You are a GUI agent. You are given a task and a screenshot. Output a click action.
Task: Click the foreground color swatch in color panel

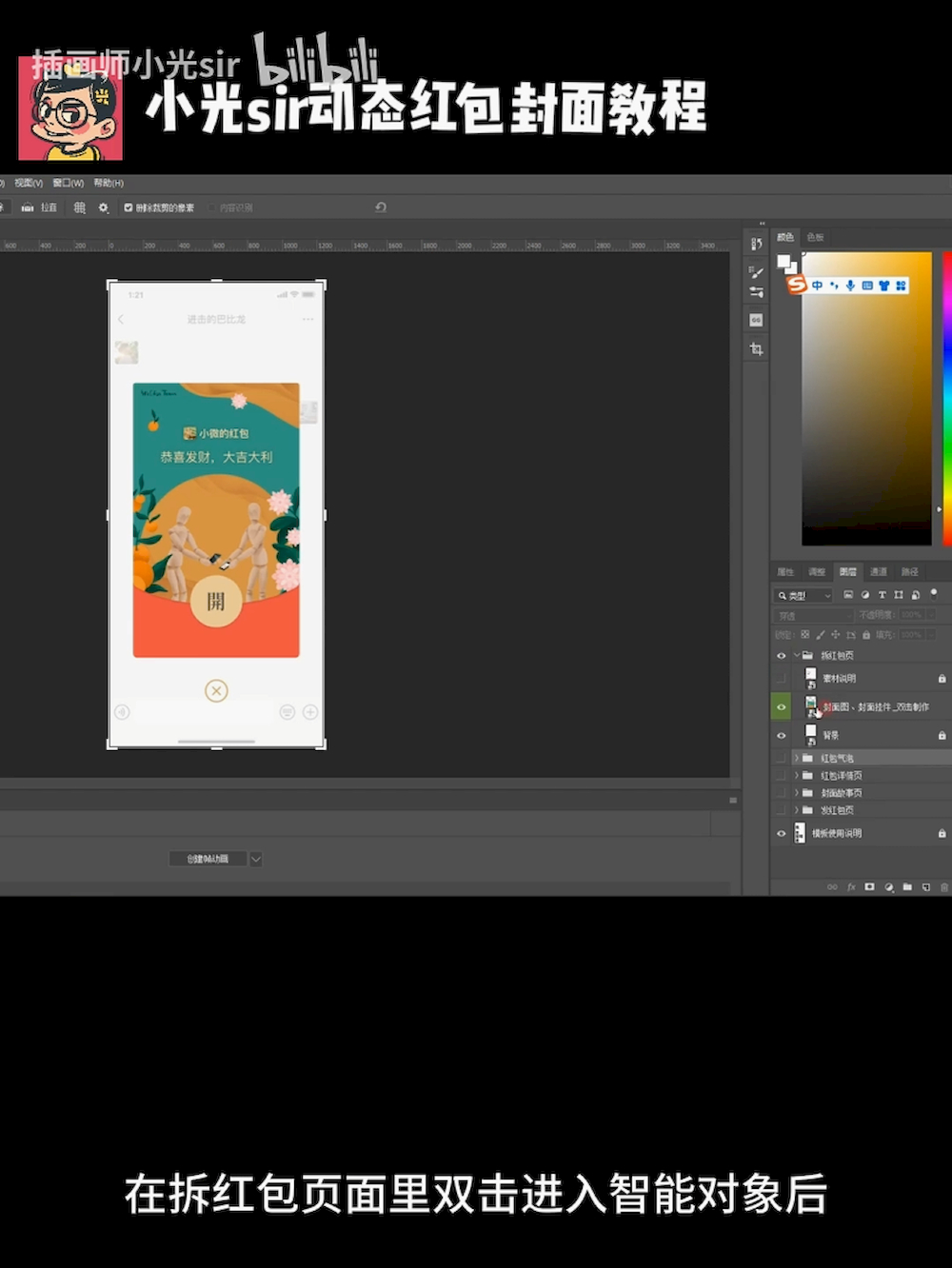pos(783,262)
